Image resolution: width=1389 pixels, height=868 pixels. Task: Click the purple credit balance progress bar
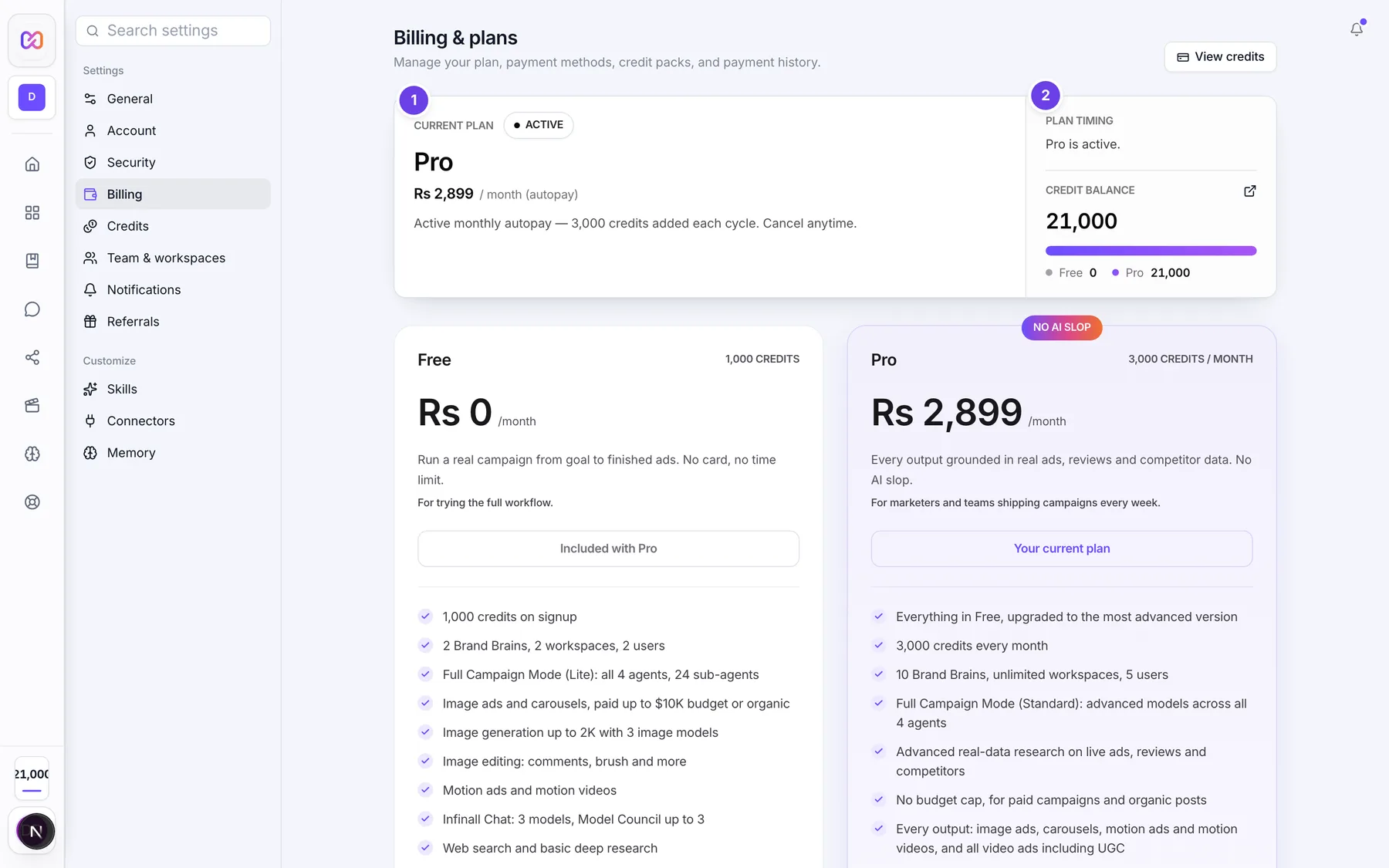pyautogui.click(x=1151, y=251)
